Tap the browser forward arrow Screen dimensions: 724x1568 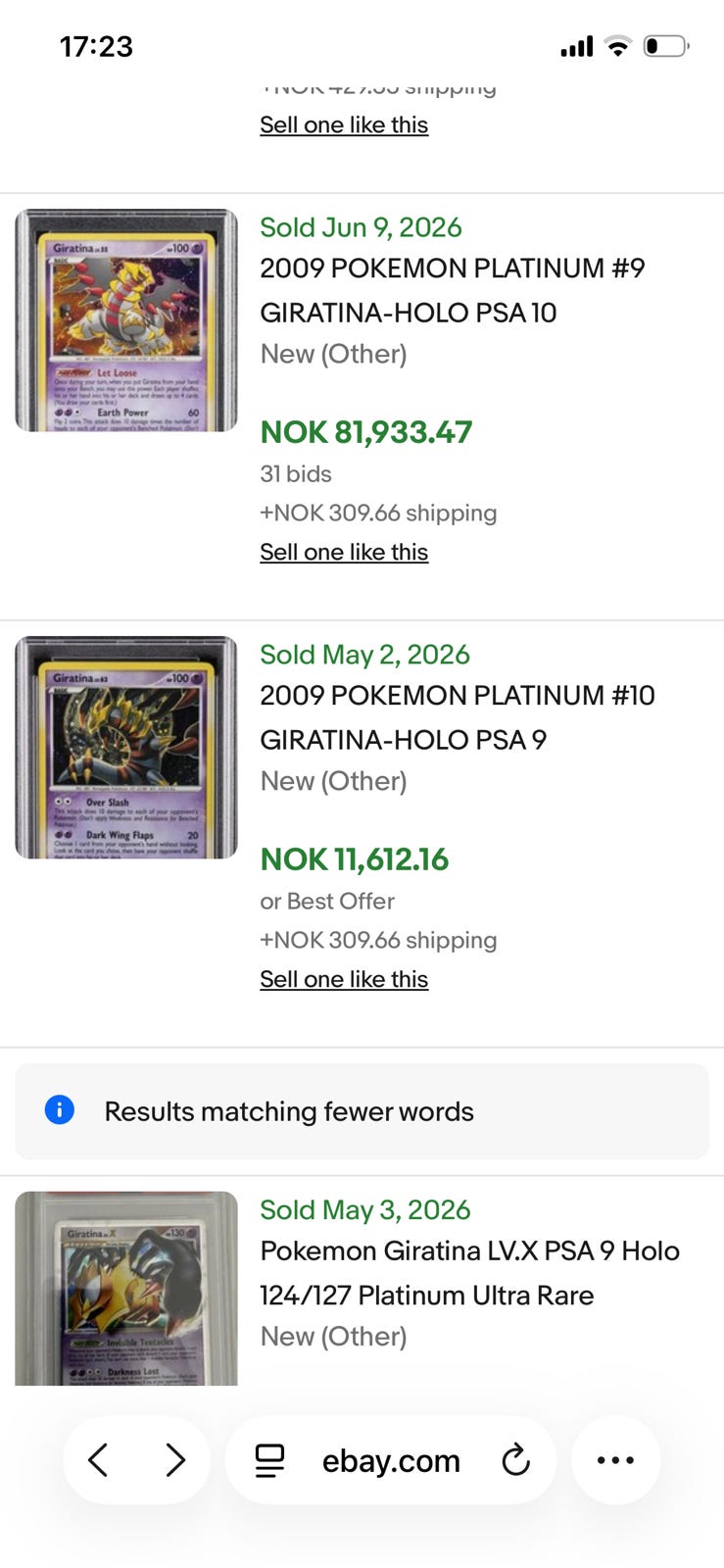click(175, 1460)
